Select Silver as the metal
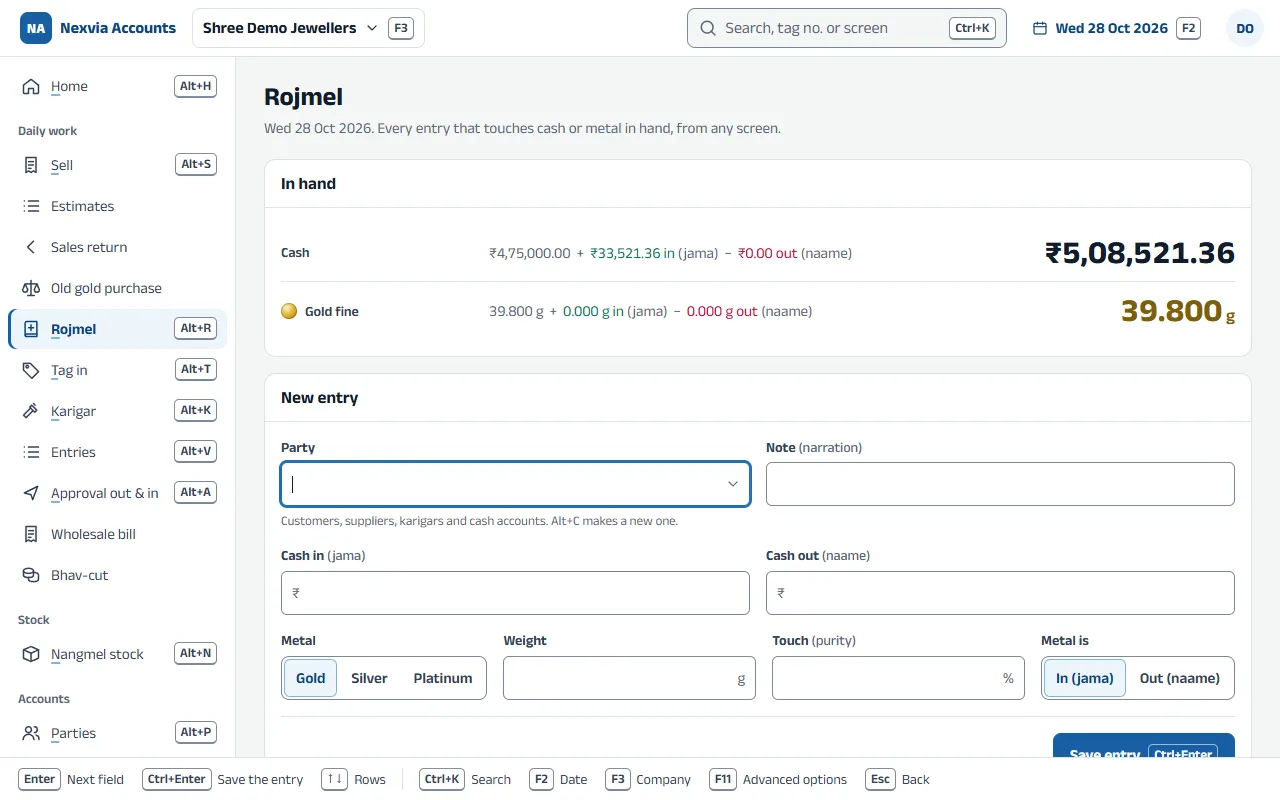Image resolution: width=1280 pixels, height=800 pixels. pyautogui.click(x=369, y=678)
